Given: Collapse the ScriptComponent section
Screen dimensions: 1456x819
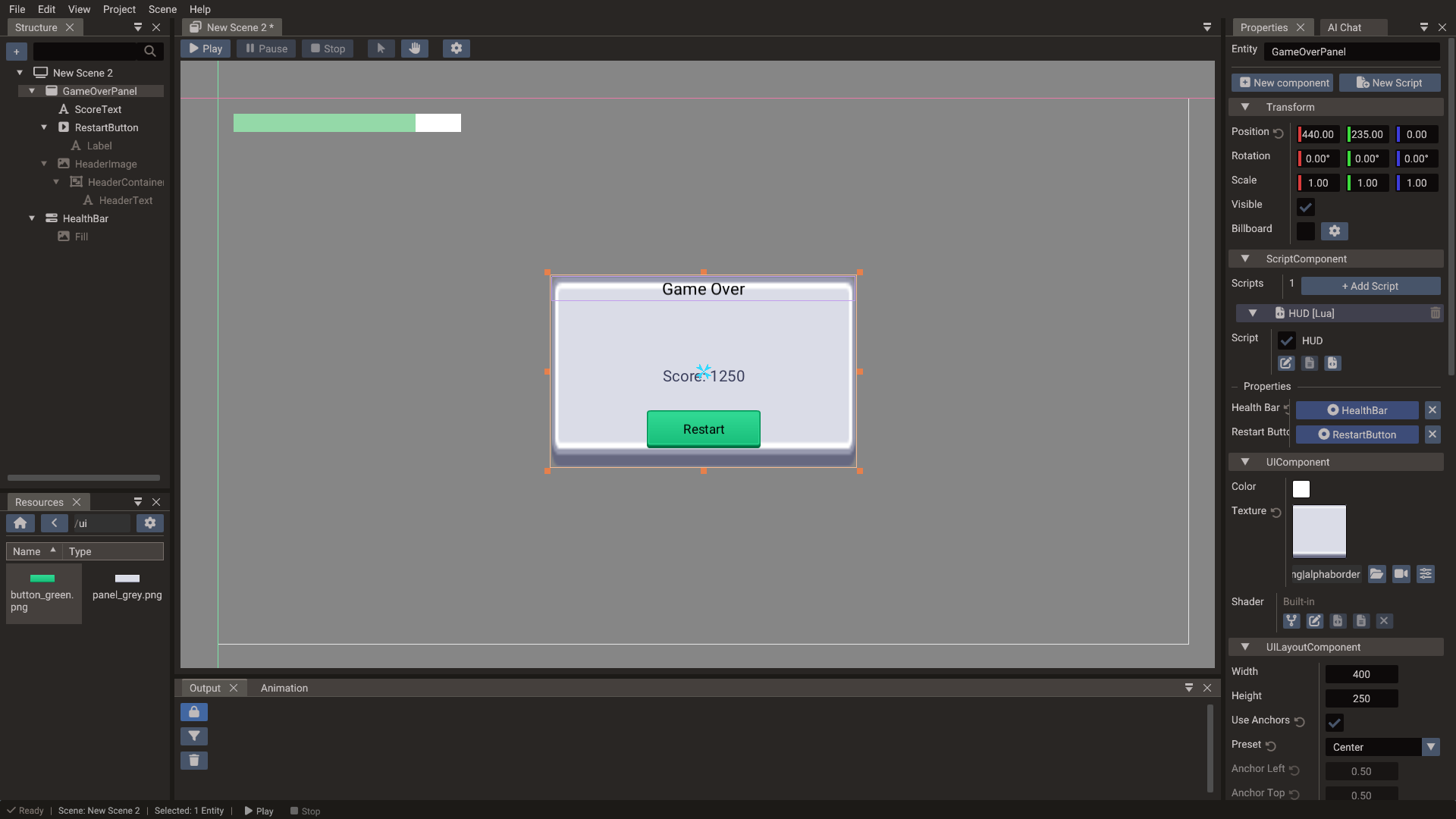Looking at the screenshot, I should [1244, 259].
